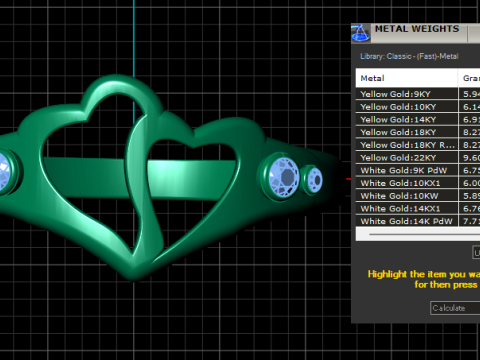Click the gram value beside White Gold:10KX1

pos(471,183)
